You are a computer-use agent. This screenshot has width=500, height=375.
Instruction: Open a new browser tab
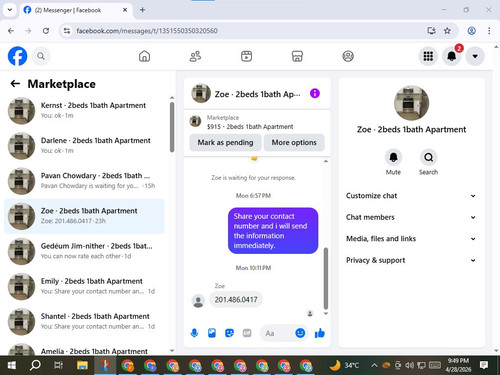[142, 10]
